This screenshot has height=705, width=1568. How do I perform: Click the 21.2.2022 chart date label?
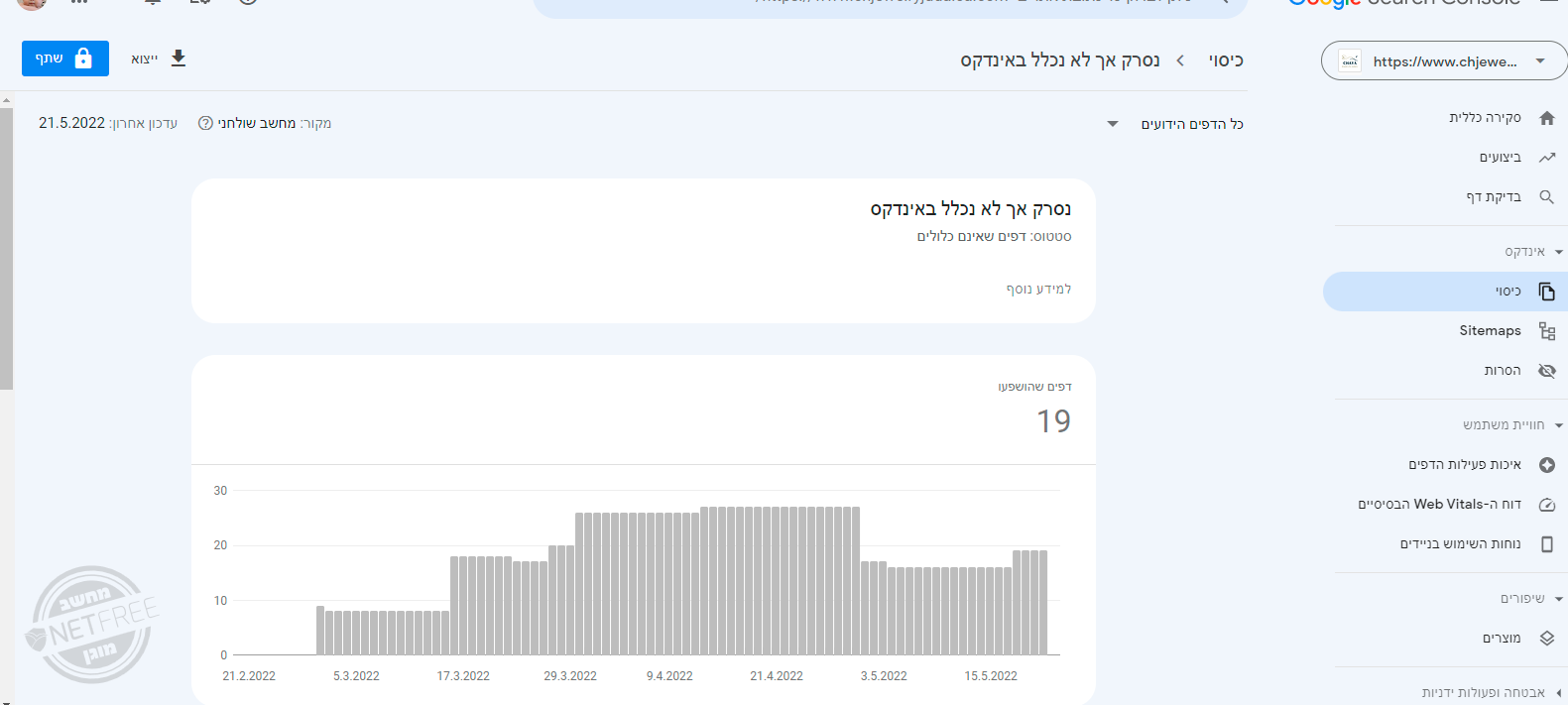click(x=249, y=676)
